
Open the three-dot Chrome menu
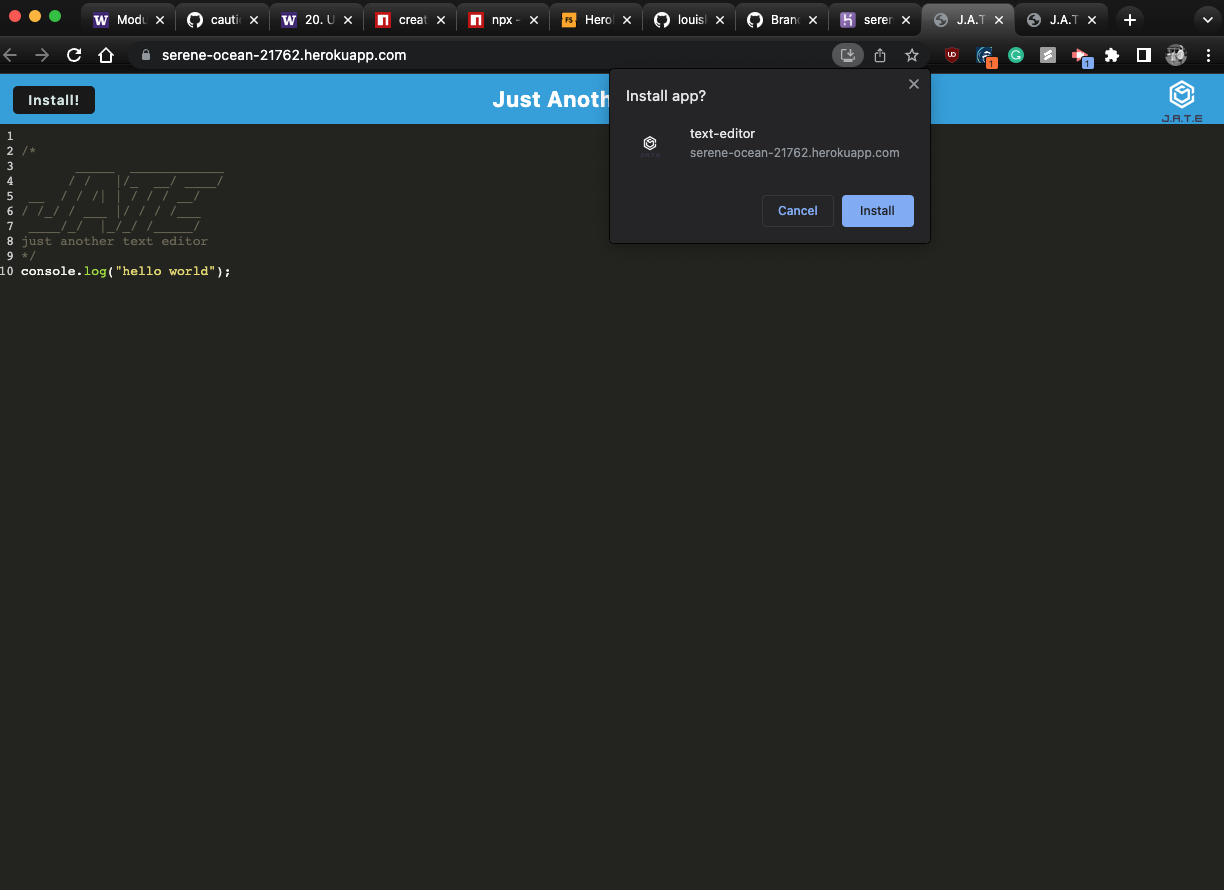(1209, 55)
